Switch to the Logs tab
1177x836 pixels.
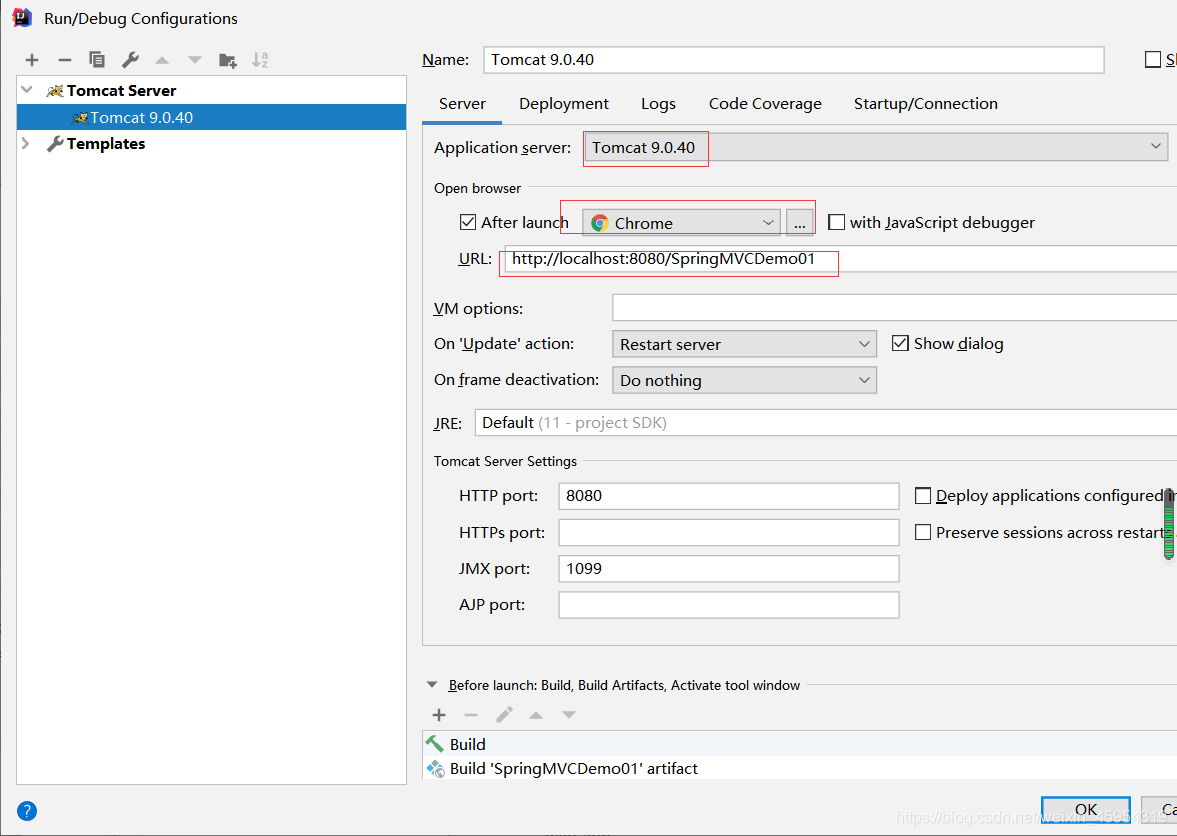point(658,104)
